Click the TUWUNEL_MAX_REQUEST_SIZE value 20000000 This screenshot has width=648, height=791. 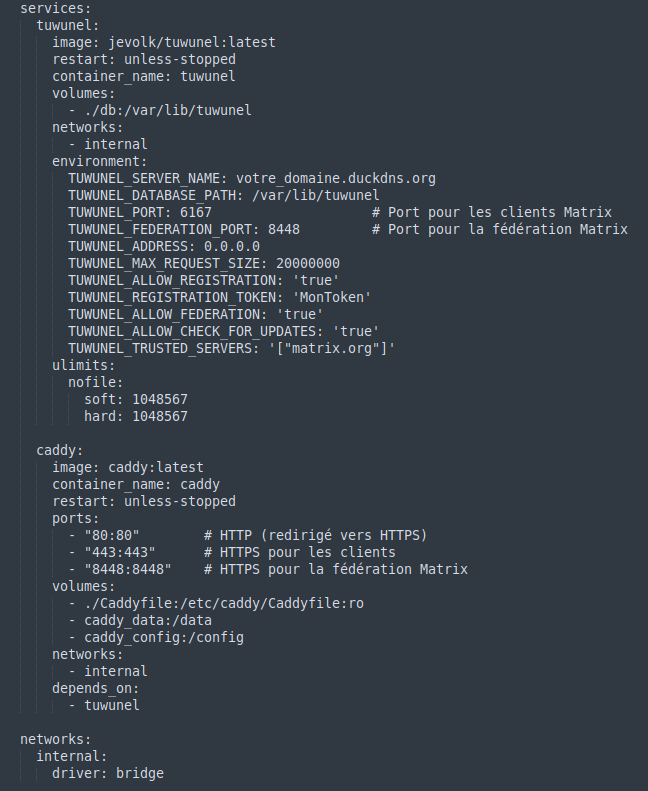(308, 263)
